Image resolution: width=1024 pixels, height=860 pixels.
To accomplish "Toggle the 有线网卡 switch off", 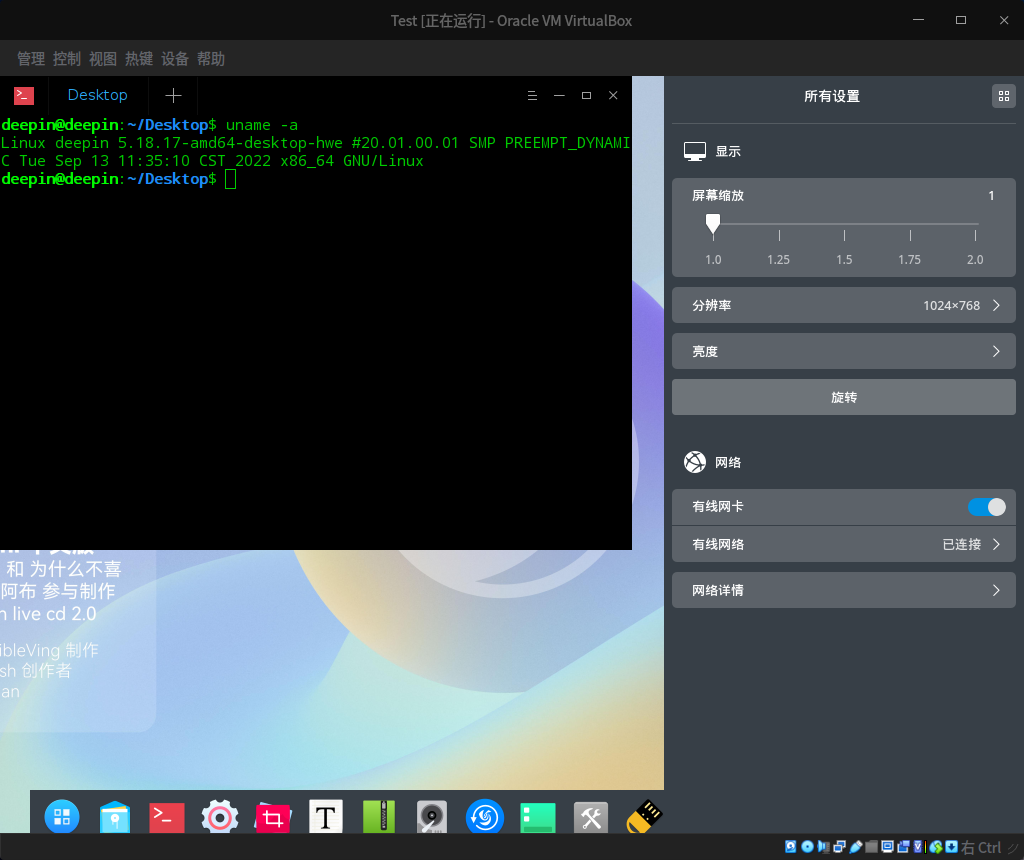I will click(x=986, y=507).
